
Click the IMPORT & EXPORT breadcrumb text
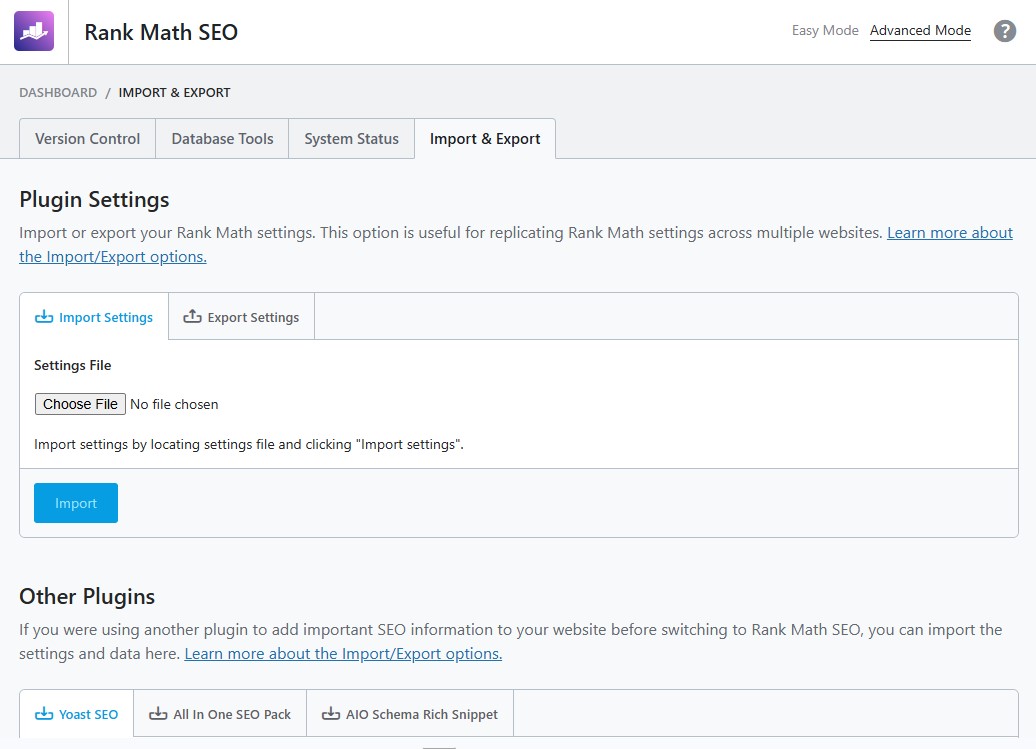174,92
